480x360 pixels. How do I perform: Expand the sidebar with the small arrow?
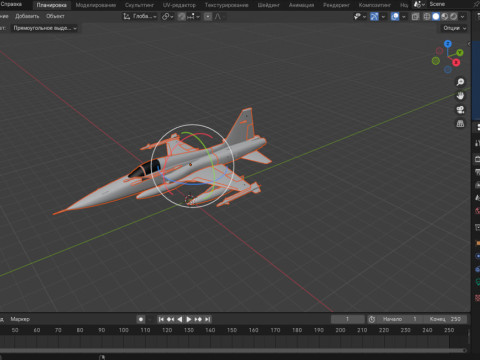(469, 44)
